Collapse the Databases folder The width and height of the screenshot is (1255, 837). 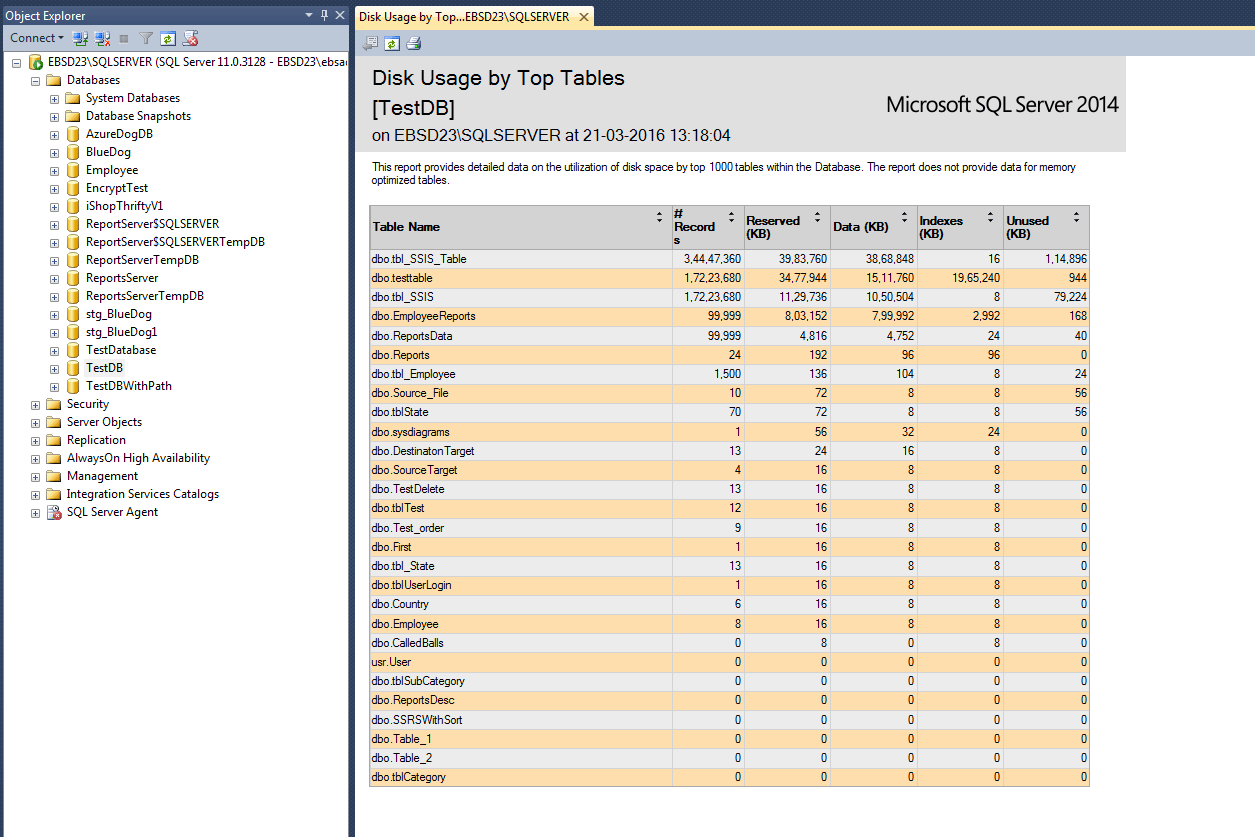pyautogui.click(x=36, y=79)
